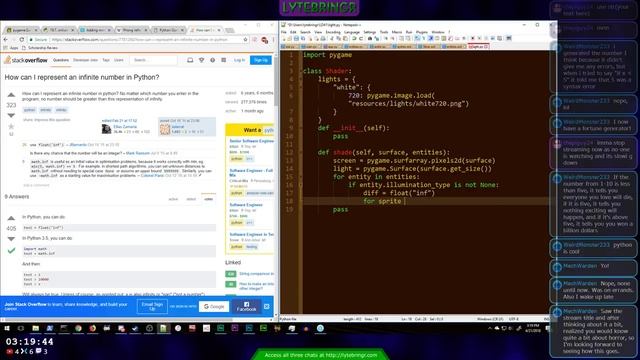
Task: Switch to the 'How can I' Chrome tab
Action: click(205, 30)
